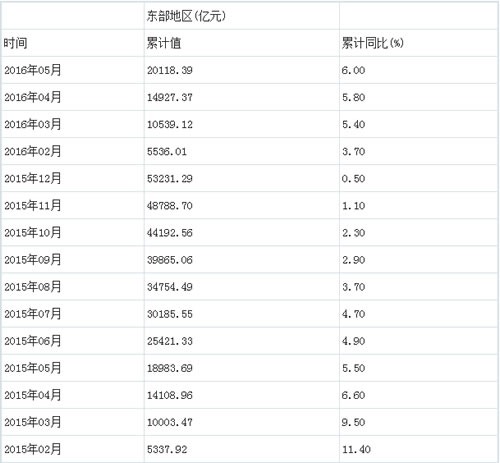Click the value 39865.06
The width and height of the screenshot is (500, 463).
click(170, 260)
